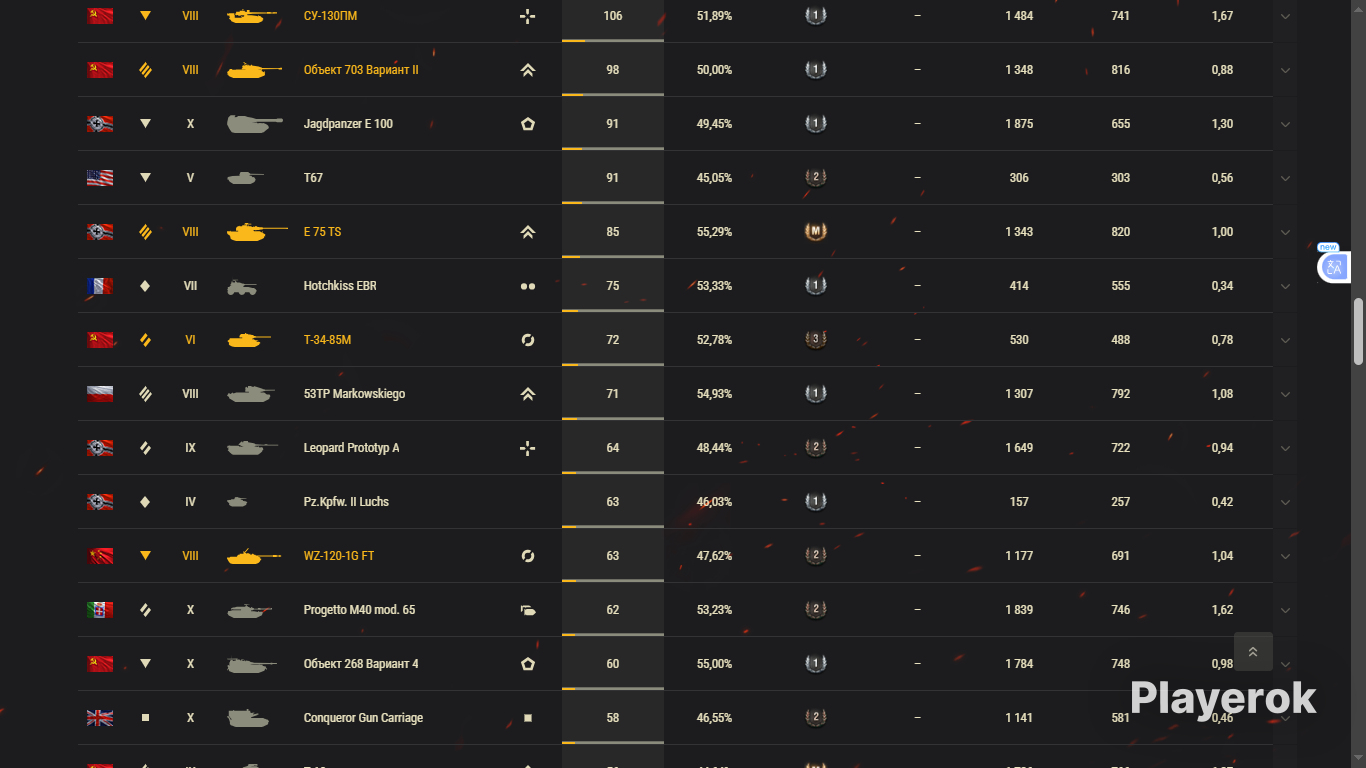Click the page vertical scrollbar thumb
1366x768 pixels.
point(1359,331)
